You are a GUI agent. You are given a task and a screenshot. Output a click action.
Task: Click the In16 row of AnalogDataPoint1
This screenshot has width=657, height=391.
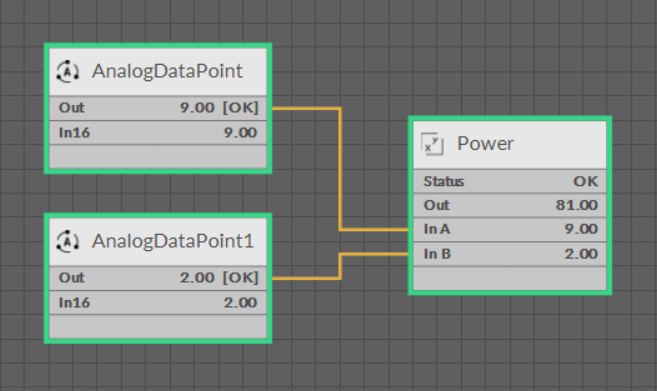pos(158,303)
